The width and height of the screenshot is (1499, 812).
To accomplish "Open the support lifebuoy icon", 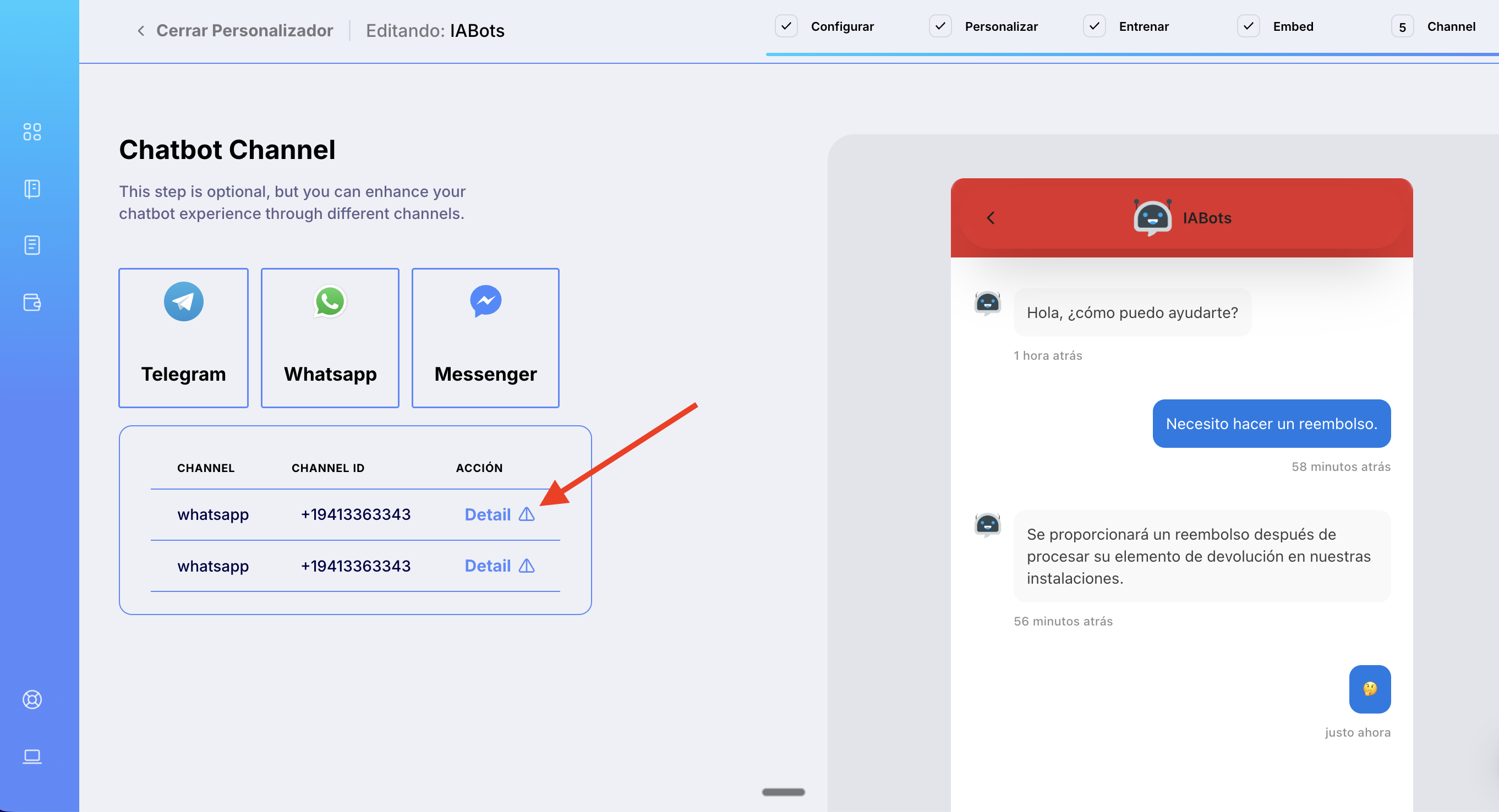I will click(32, 699).
